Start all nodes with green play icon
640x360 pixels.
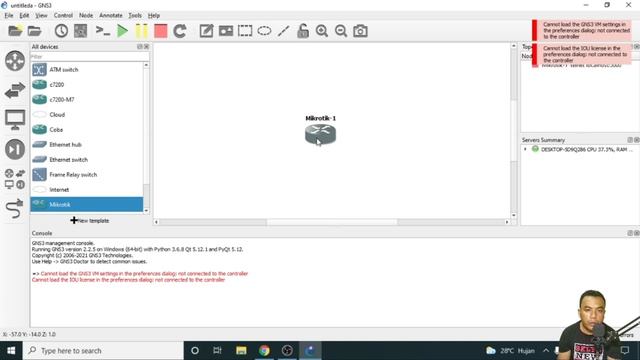pyautogui.click(x=122, y=31)
